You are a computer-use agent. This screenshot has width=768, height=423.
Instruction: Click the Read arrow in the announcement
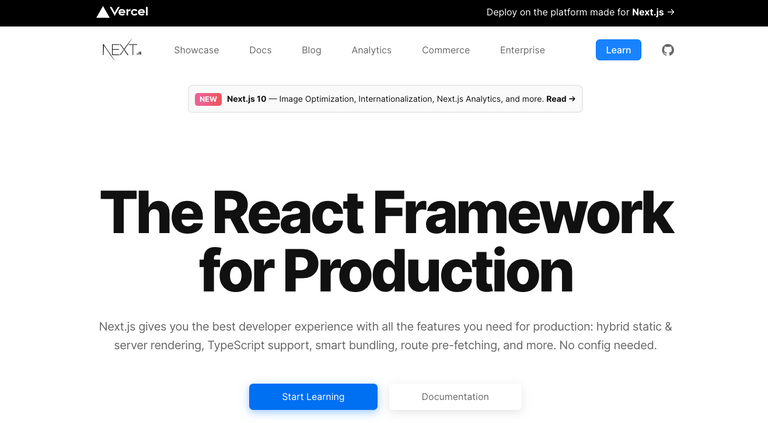coord(561,99)
